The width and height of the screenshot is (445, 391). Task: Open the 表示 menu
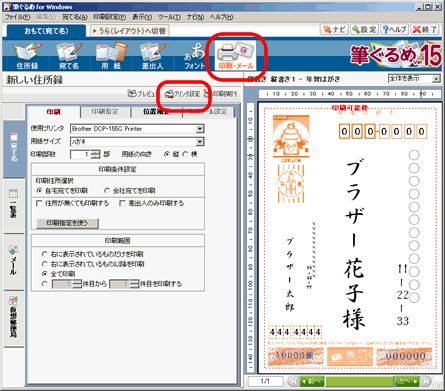pos(142,17)
